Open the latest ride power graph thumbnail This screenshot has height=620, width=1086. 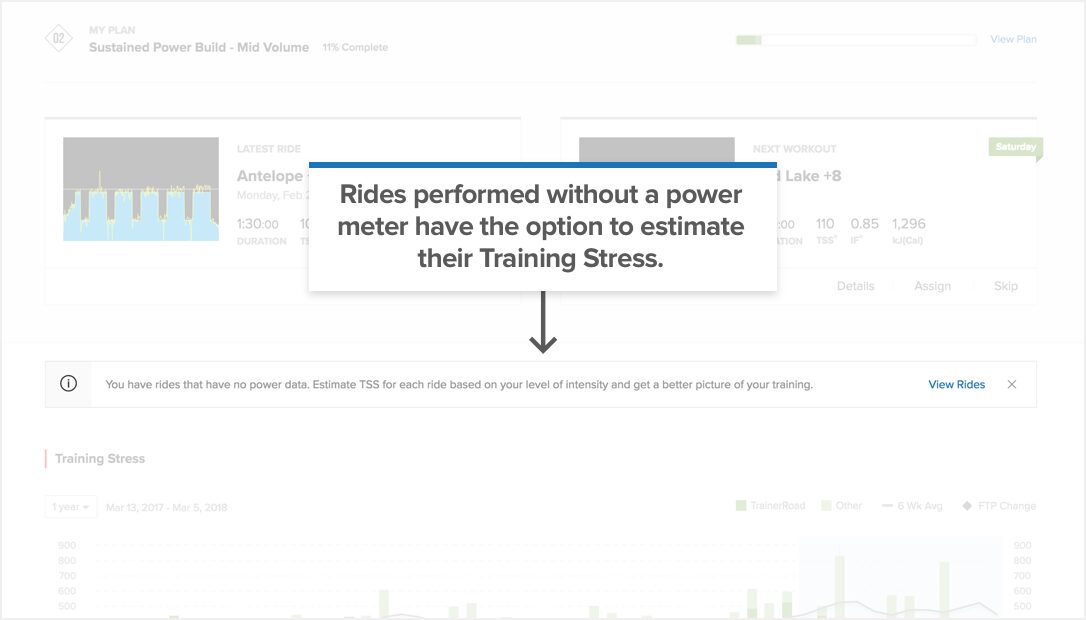tap(141, 189)
